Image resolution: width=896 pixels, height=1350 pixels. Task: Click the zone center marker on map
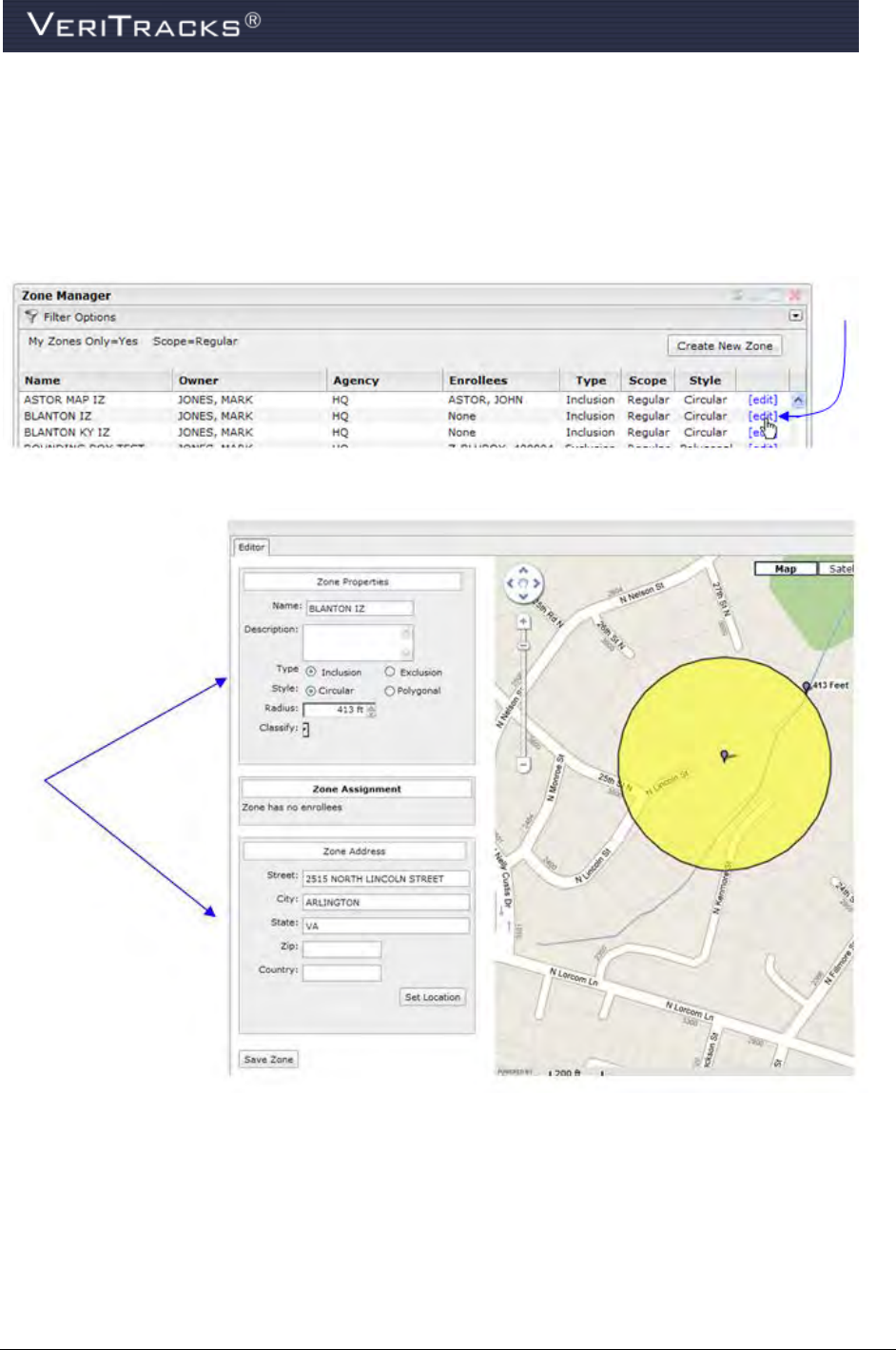coord(726,756)
